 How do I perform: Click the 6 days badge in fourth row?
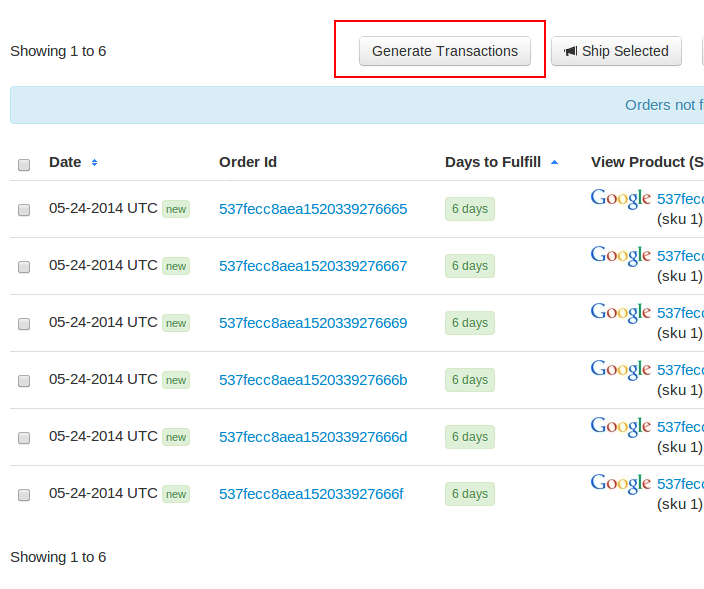469,380
